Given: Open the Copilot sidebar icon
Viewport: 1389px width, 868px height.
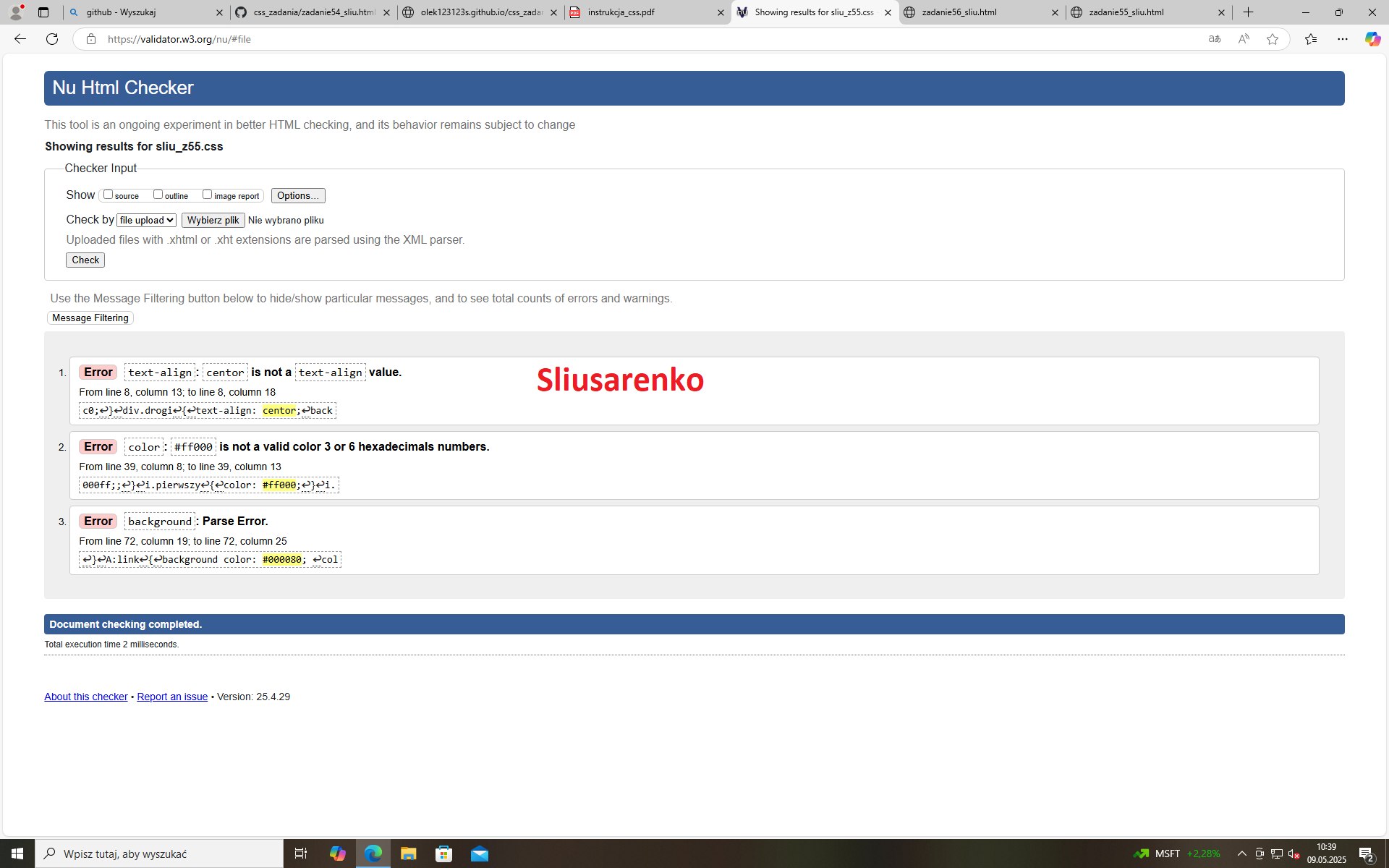Looking at the screenshot, I should point(1372,39).
